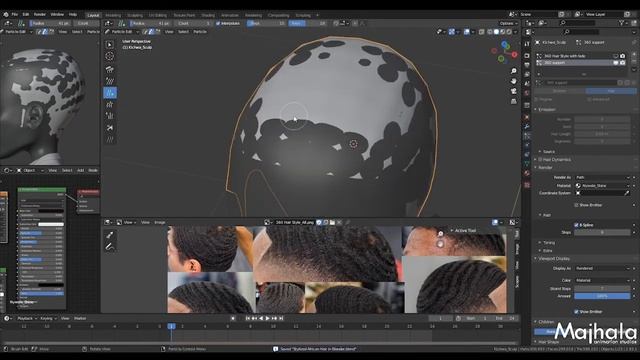Image resolution: width=640 pixels, height=360 pixels.
Task: Adjust the Amount 100% slider
Action: [602, 296]
